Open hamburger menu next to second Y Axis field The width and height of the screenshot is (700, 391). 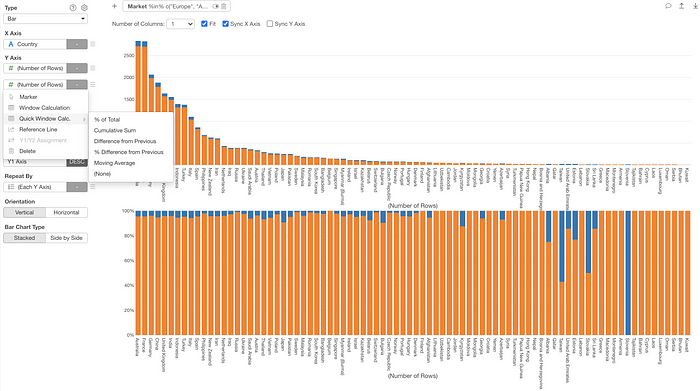pos(93,84)
